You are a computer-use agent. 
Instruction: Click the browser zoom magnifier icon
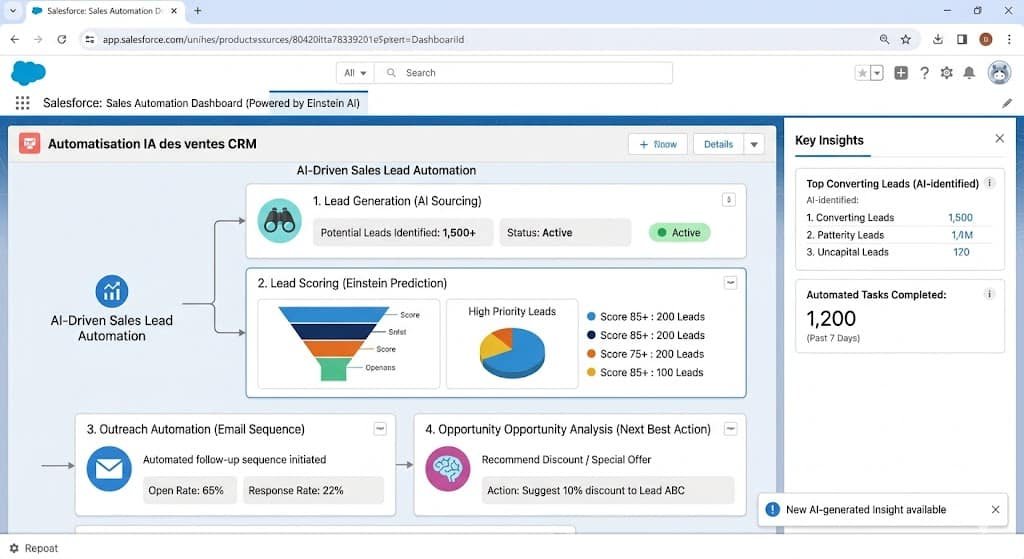884,39
